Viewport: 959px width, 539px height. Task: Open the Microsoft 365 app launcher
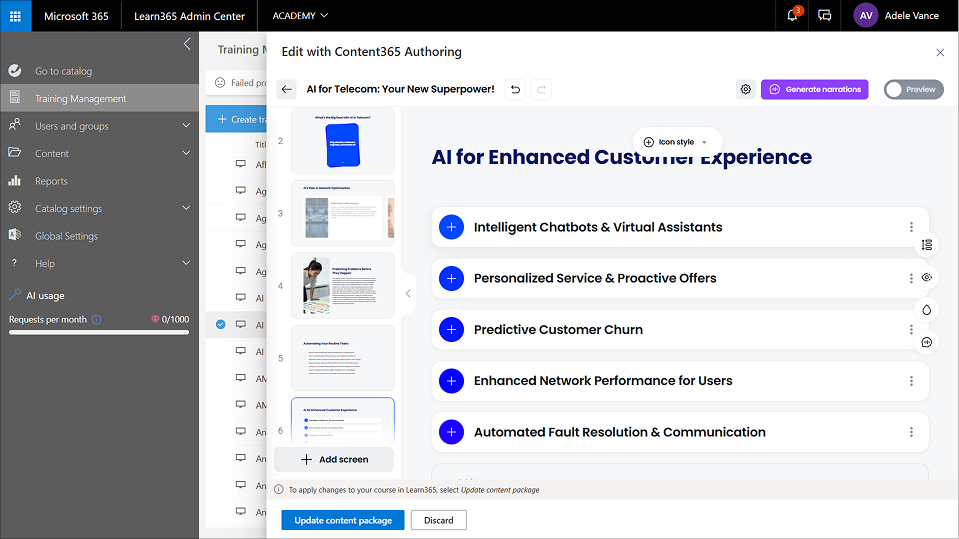(16, 16)
